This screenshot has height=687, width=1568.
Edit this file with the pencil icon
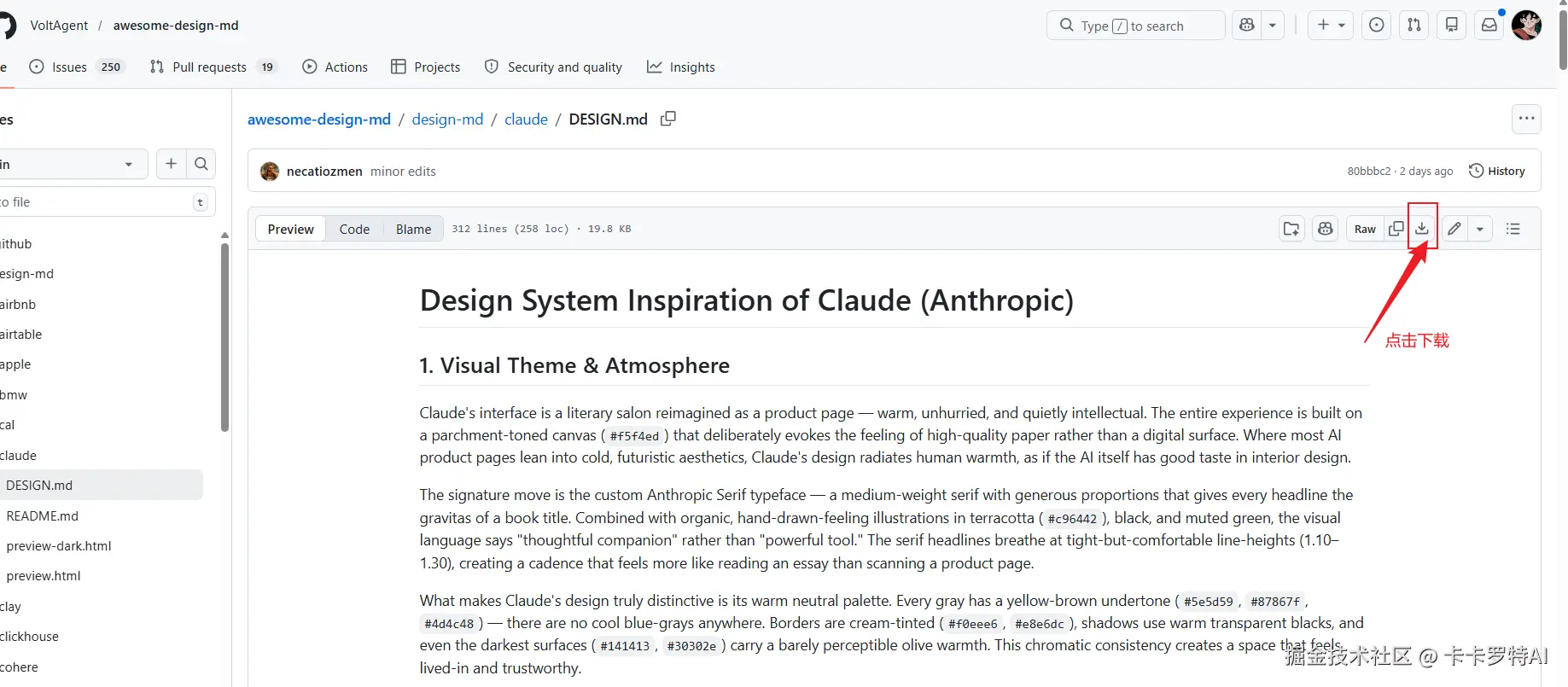(x=1454, y=229)
